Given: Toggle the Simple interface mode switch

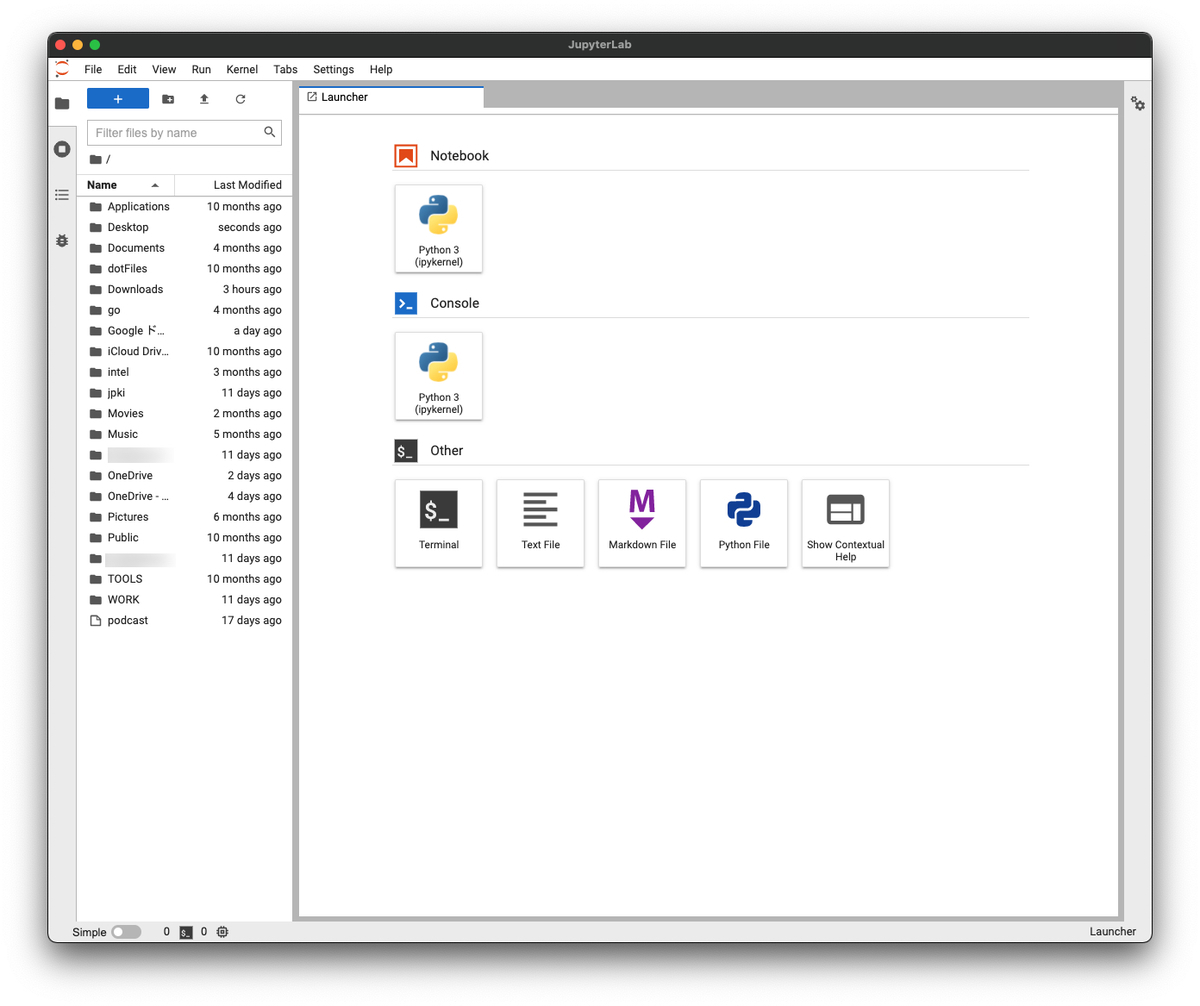Looking at the screenshot, I should click(126, 932).
